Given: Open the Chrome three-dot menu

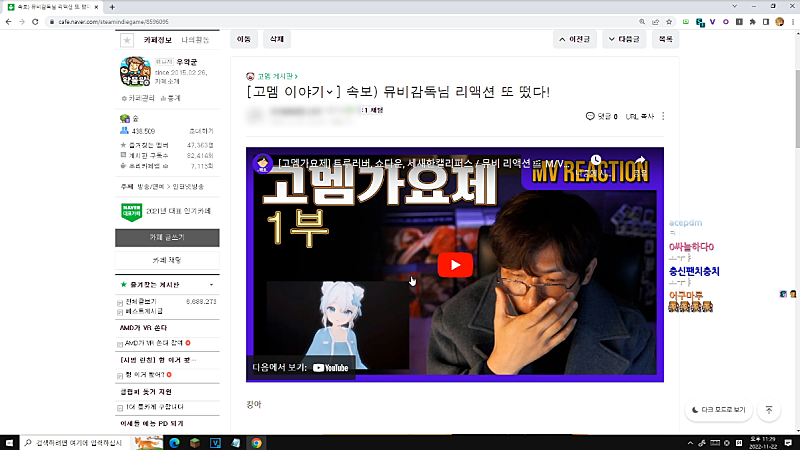Looking at the screenshot, I should pyautogui.click(x=793, y=22).
